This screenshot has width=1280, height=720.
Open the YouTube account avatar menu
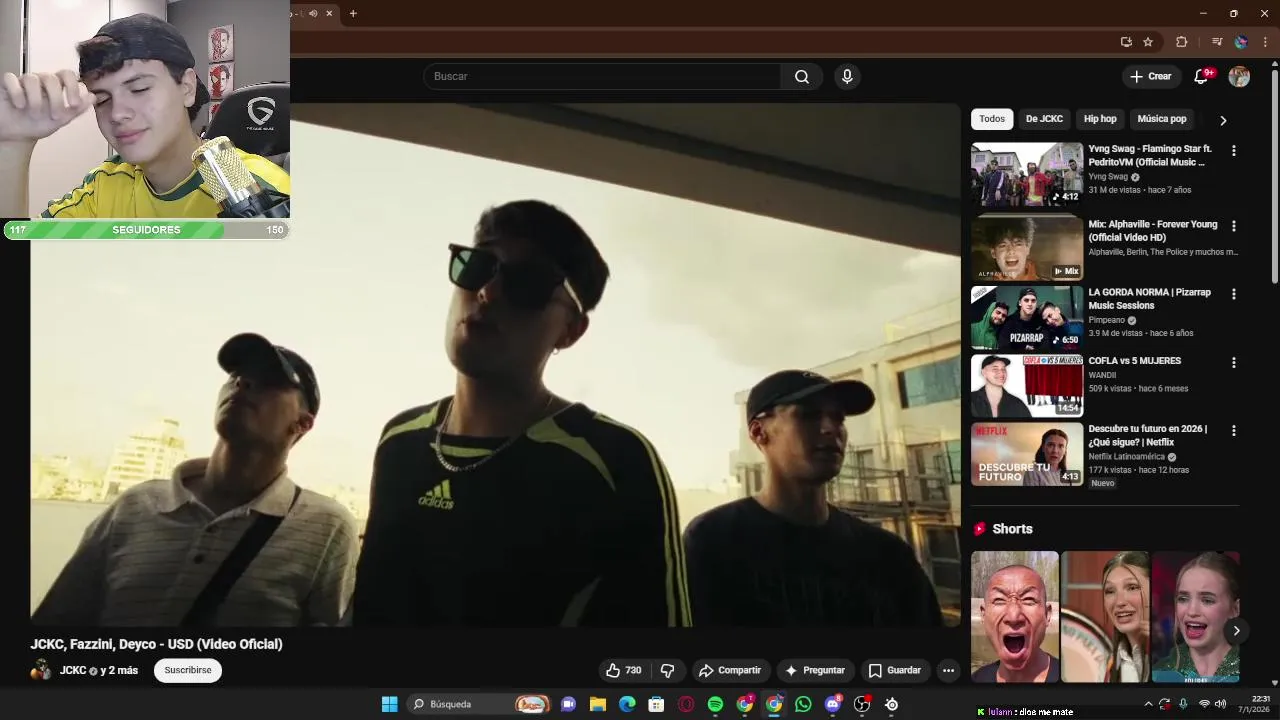tap(1239, 77)
